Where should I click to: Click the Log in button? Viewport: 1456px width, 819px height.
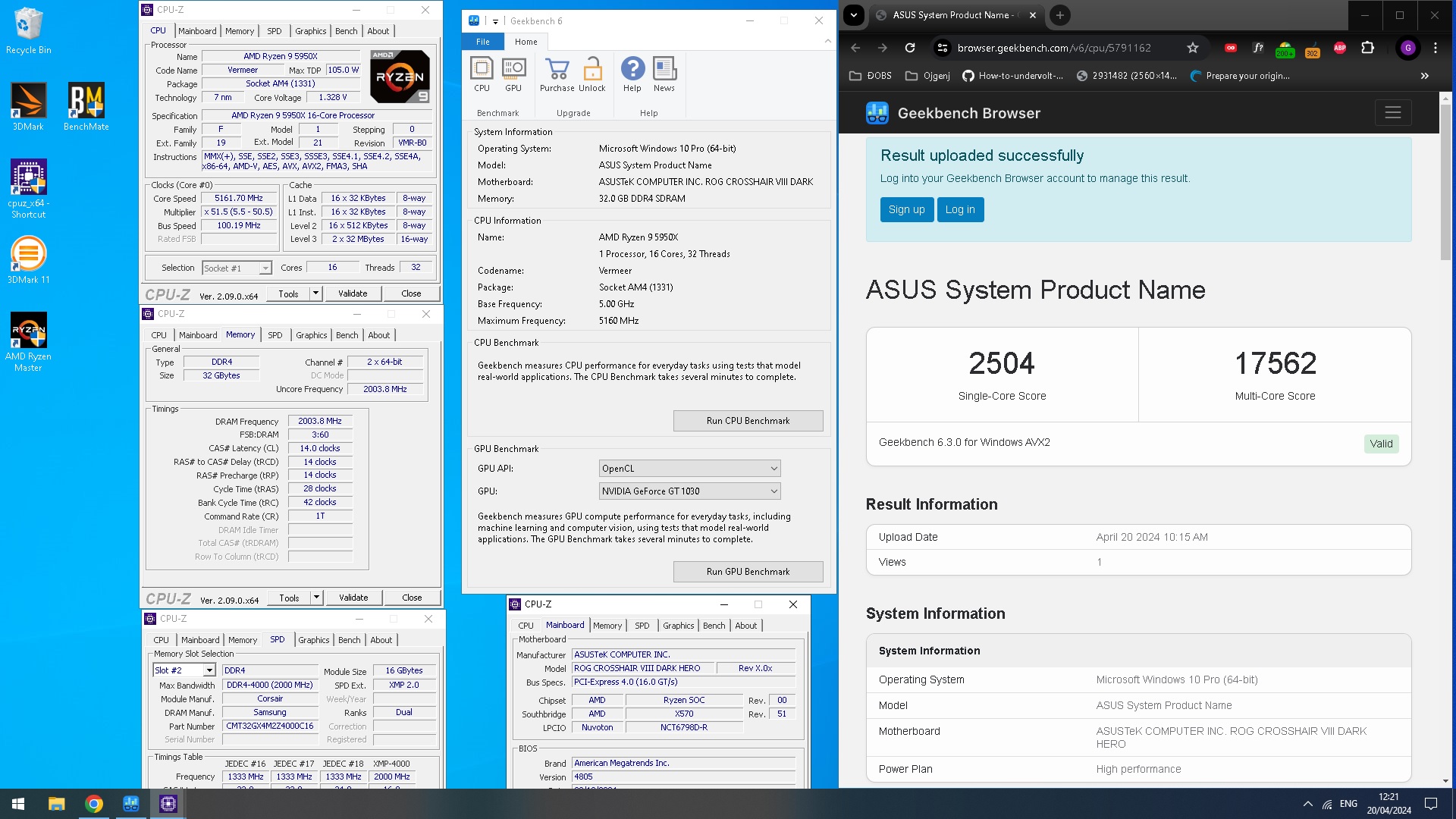click(x=960, y=210)
